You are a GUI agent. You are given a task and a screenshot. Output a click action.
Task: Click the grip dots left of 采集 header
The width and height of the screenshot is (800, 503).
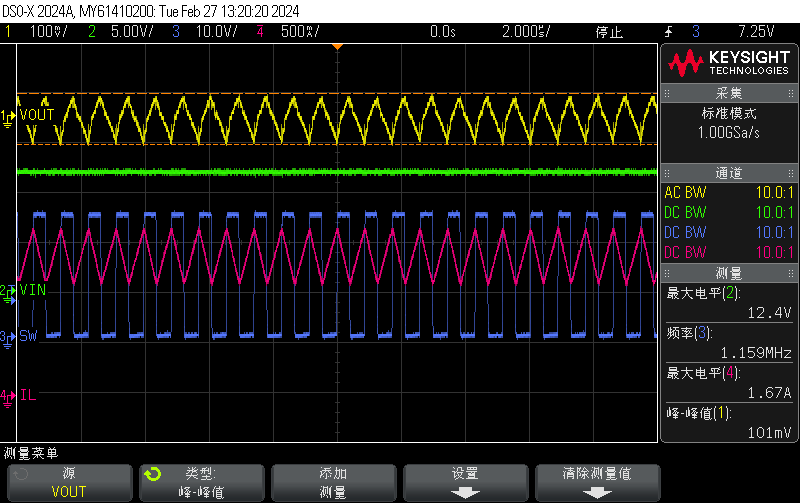coord(667,93)
